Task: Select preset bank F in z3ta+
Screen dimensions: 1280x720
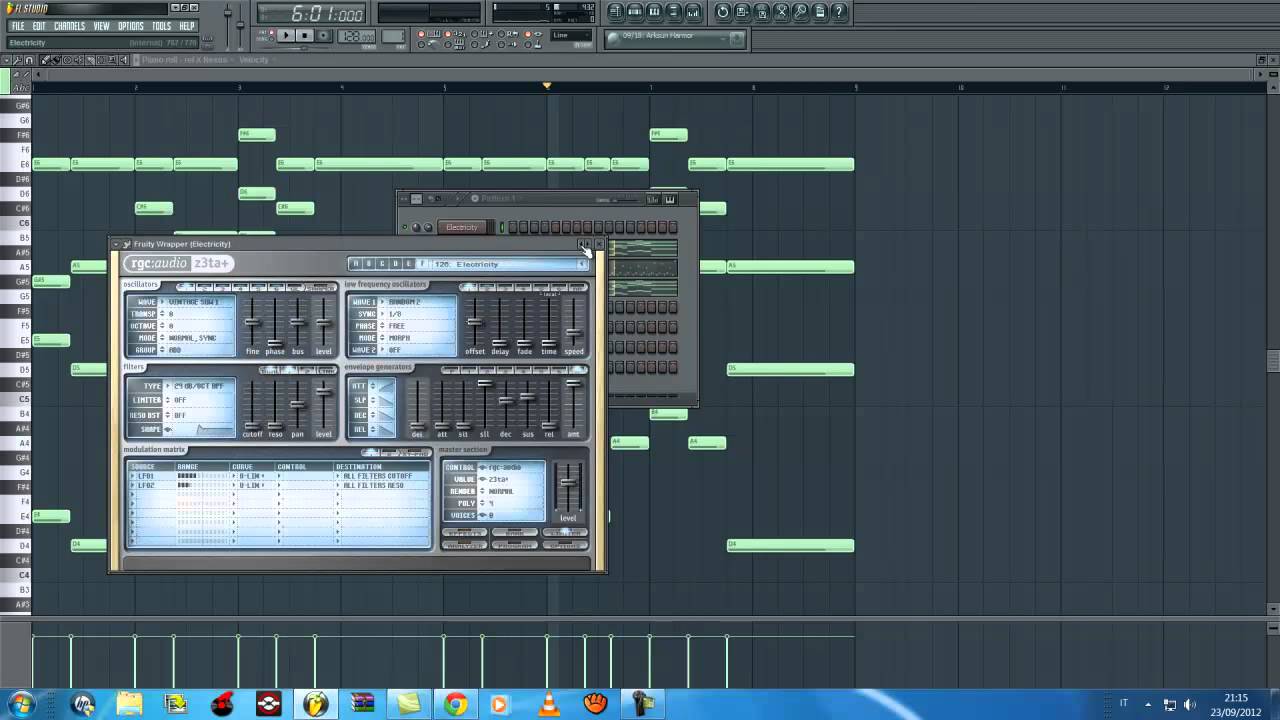Action: click(422, 264)
